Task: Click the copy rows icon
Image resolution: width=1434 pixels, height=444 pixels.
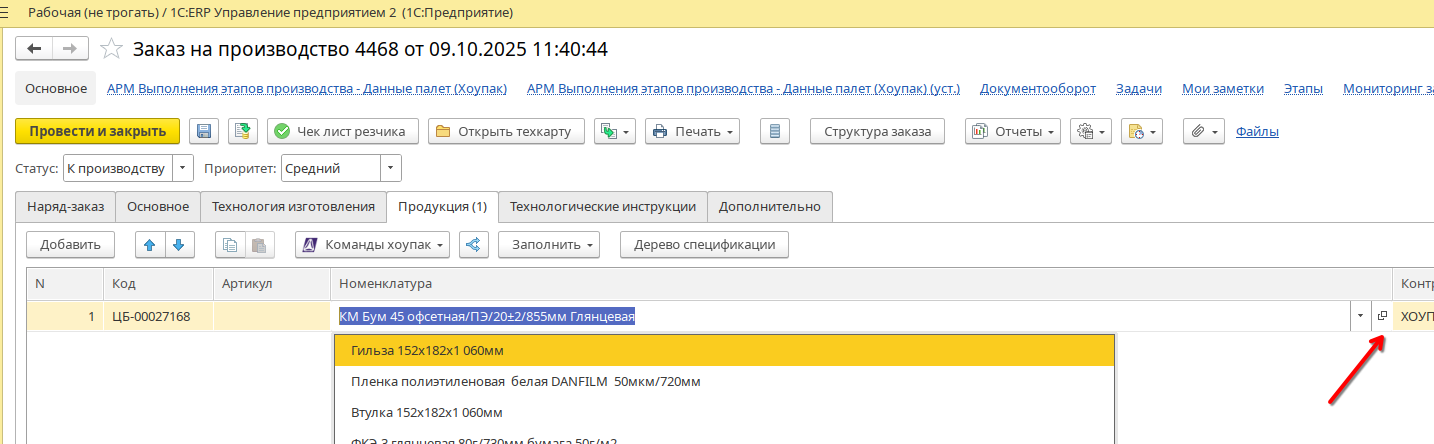Action: [x=230, y=245]
